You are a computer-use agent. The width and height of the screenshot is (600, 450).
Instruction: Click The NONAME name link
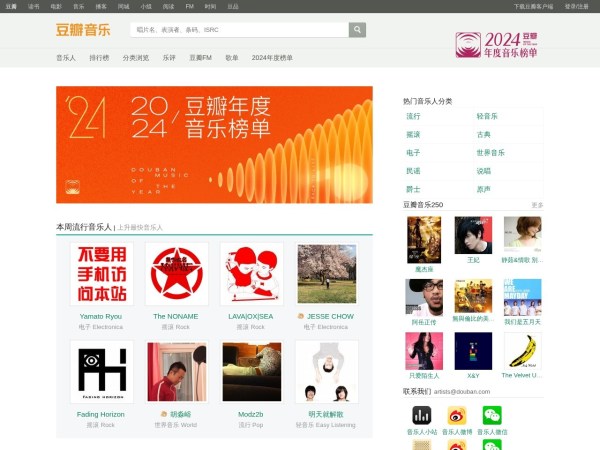(x=176, y=316)
